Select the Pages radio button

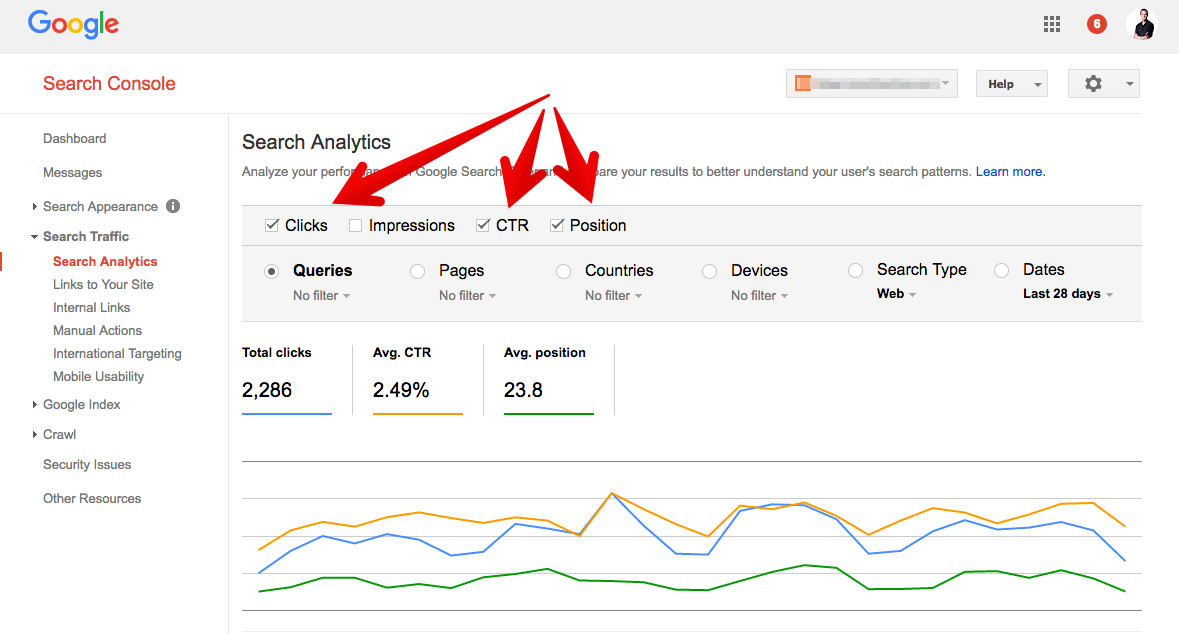click(418, 271)
